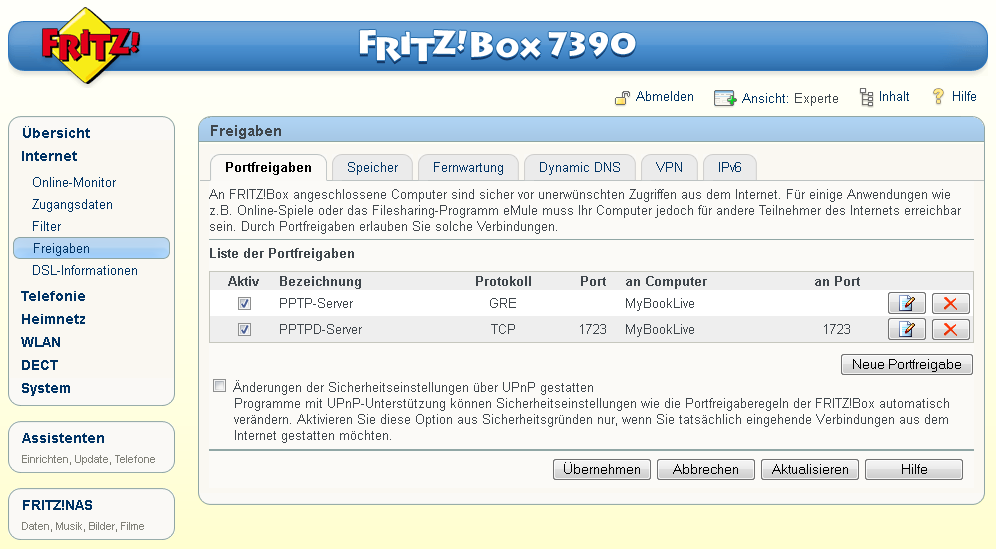Click MyBookLive in the PPTPD-Server row
The width and height of the screenshot is (996, 549).
659,330
